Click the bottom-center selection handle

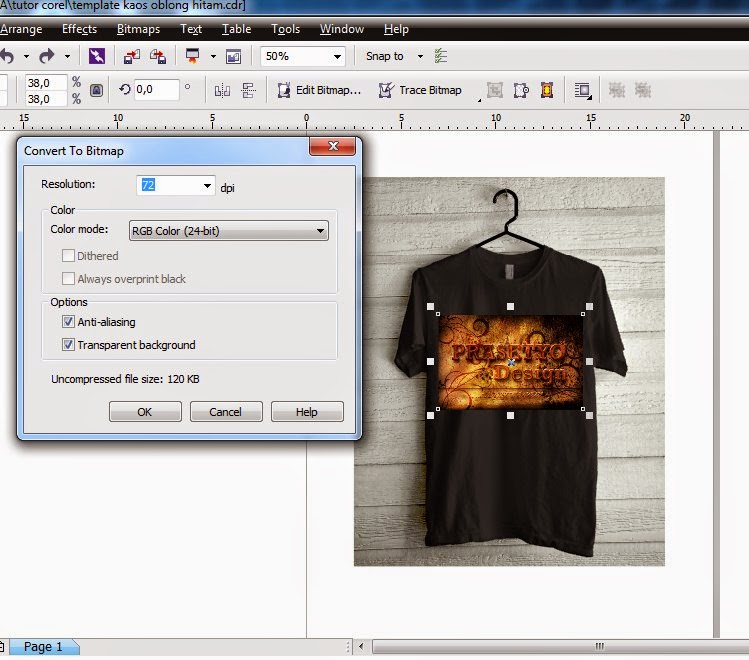[x=510, y=415]
